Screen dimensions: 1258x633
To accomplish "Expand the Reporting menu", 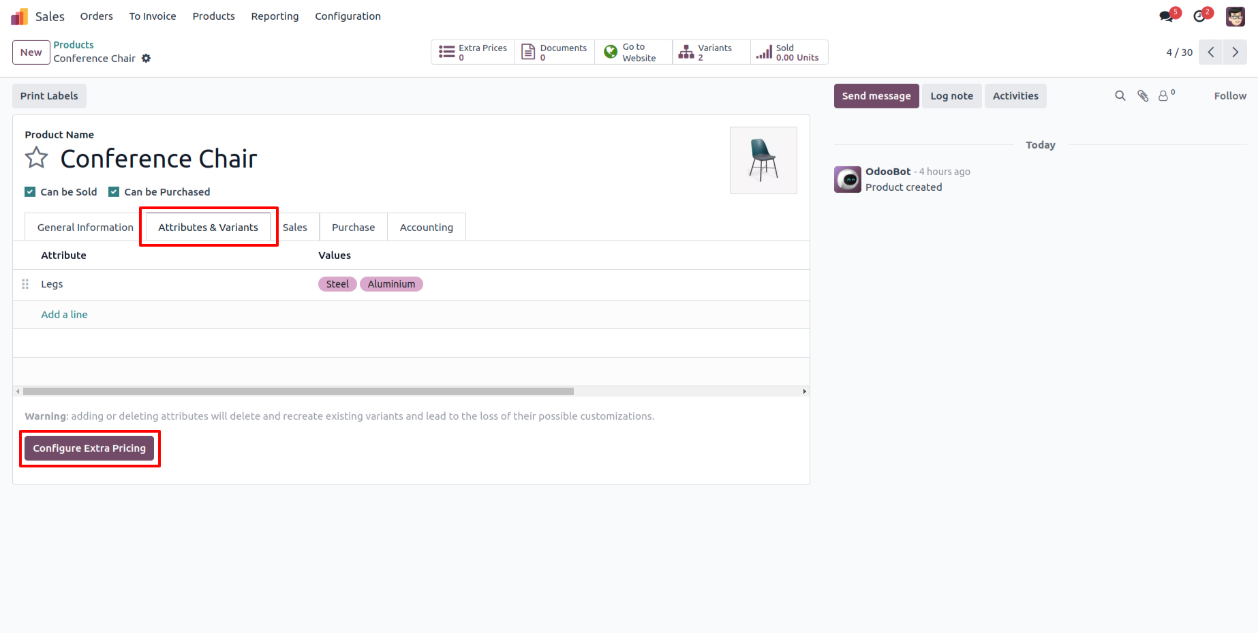I will (x=274, y=16).
